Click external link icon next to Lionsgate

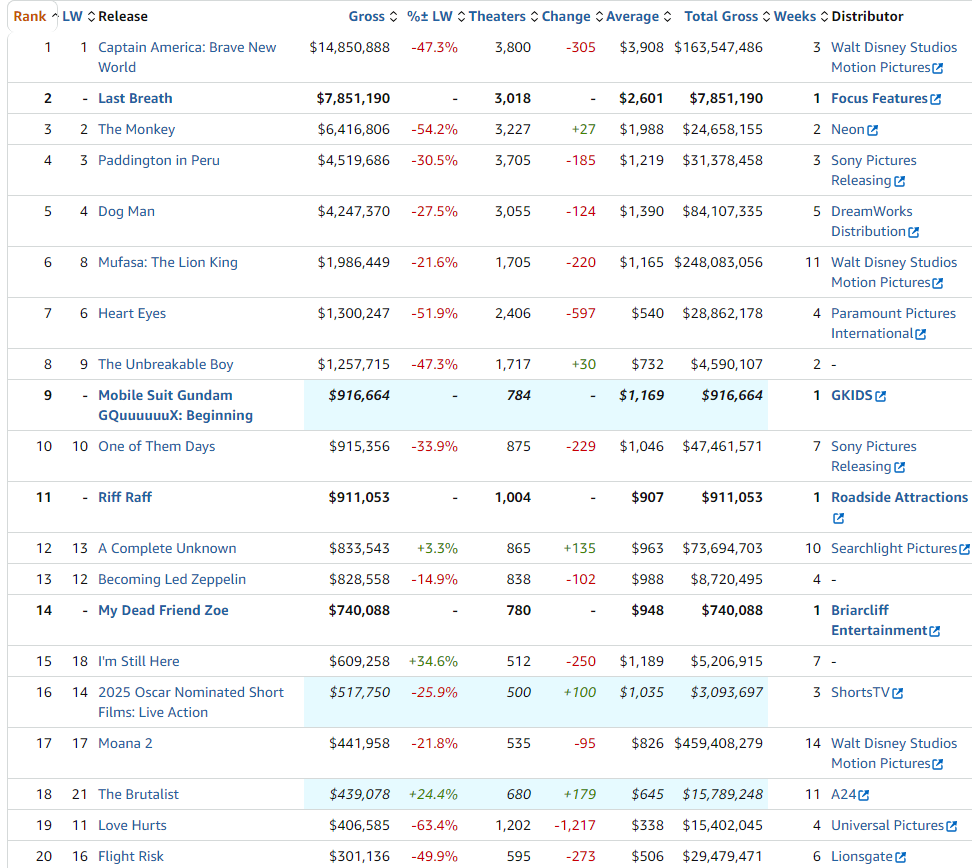901,857
